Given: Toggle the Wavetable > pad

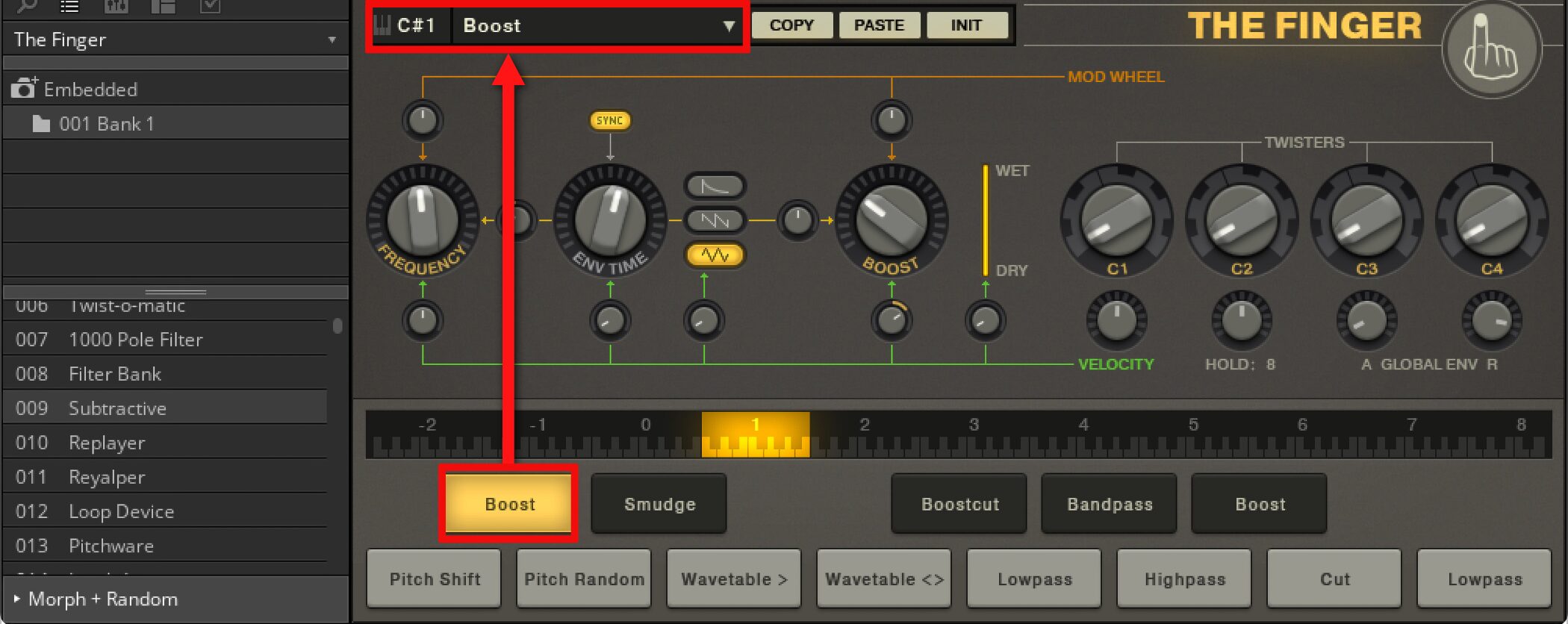Looking at the screenshot, I should (x=734, y=578).
